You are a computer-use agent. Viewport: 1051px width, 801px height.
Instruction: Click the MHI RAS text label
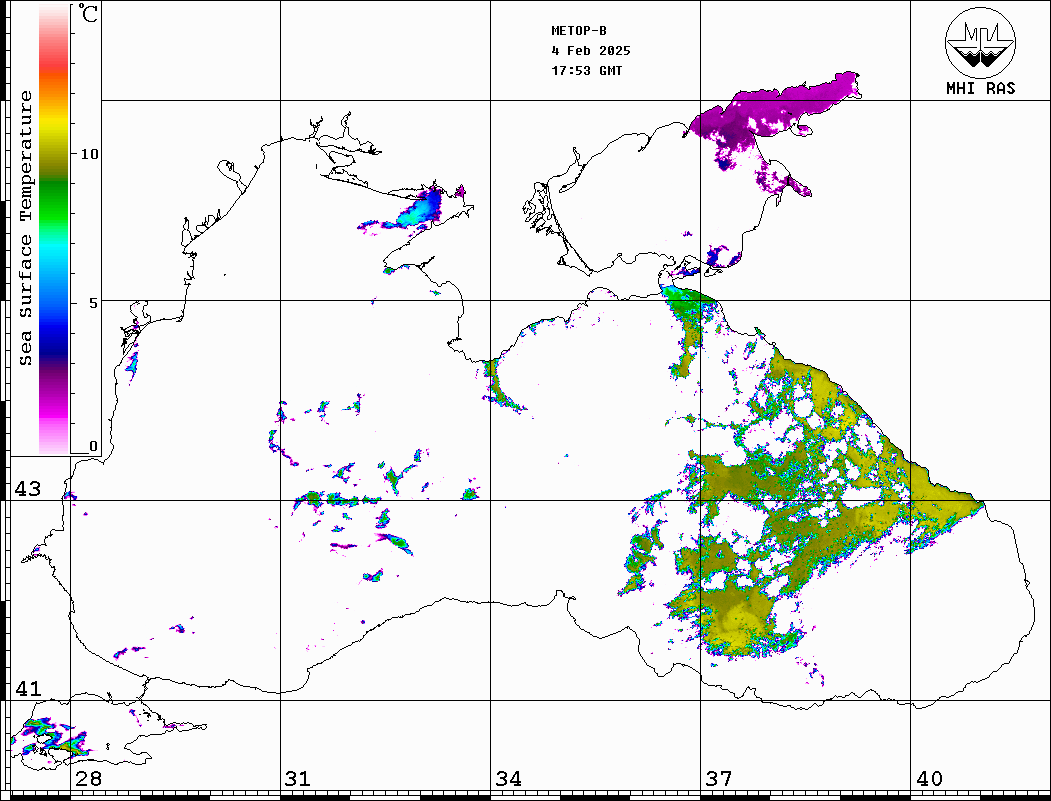pos(980,88)
